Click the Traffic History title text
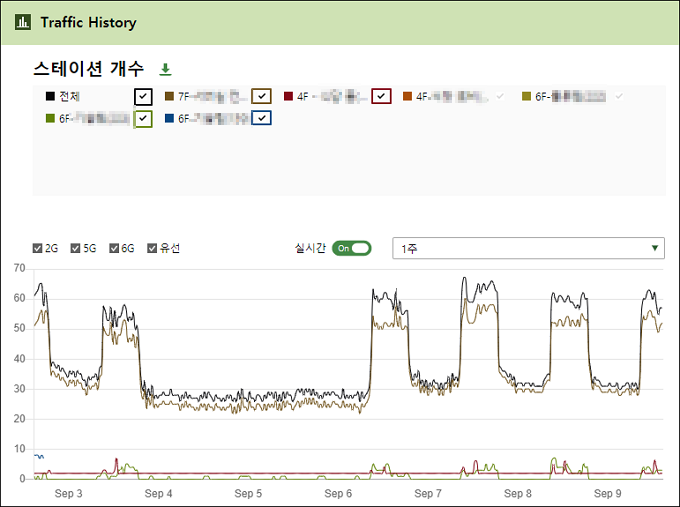The width and height of the screenshot is (680, 507). [x=88, y=22]
